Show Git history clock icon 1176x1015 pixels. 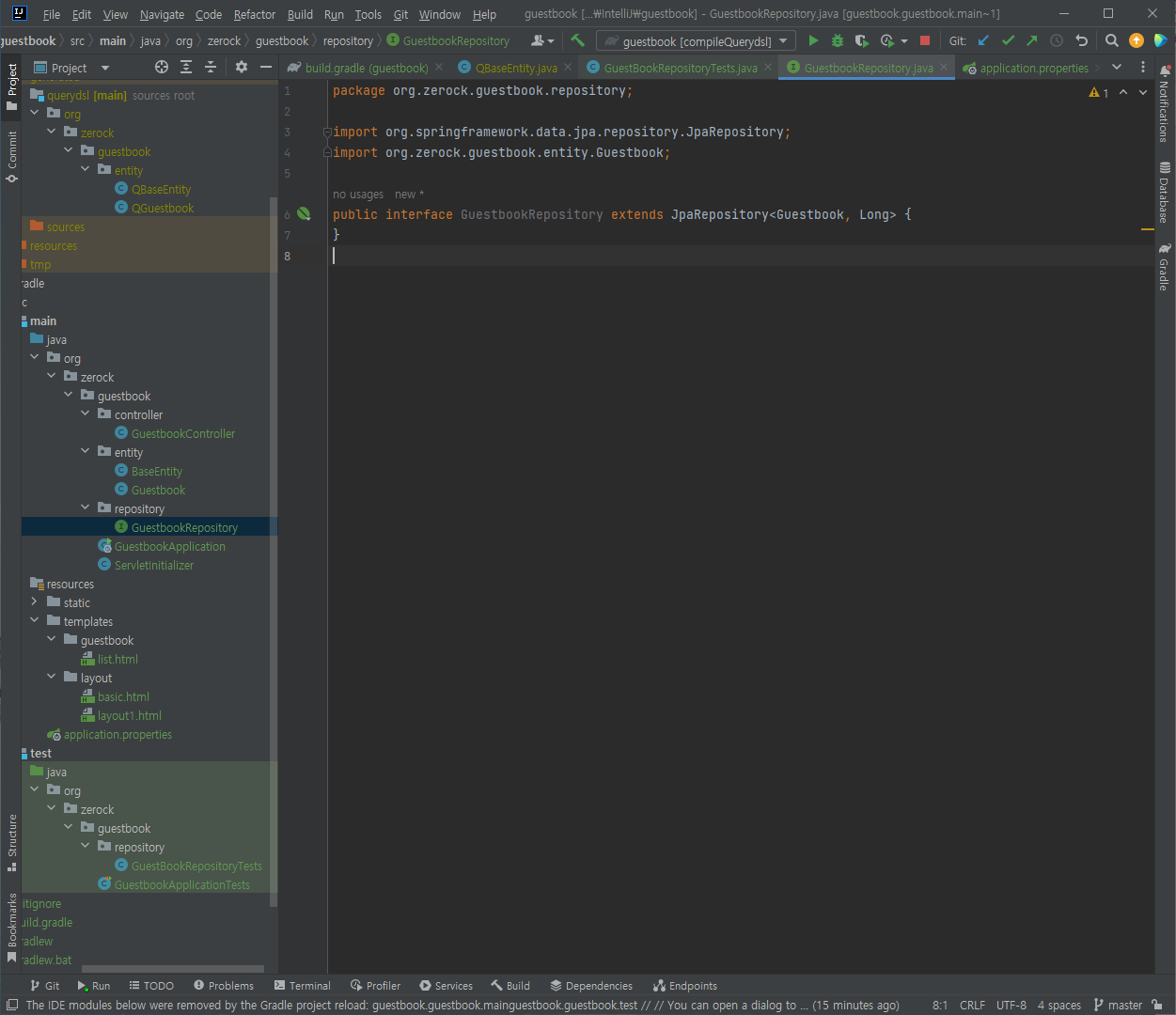tap(1057, 40)
